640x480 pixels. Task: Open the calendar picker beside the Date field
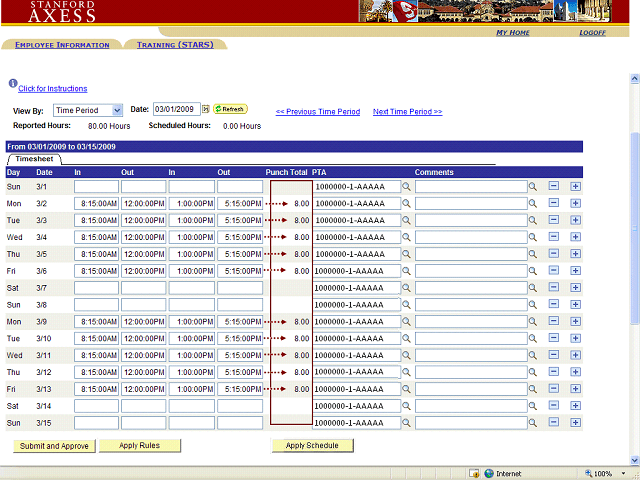206,109
